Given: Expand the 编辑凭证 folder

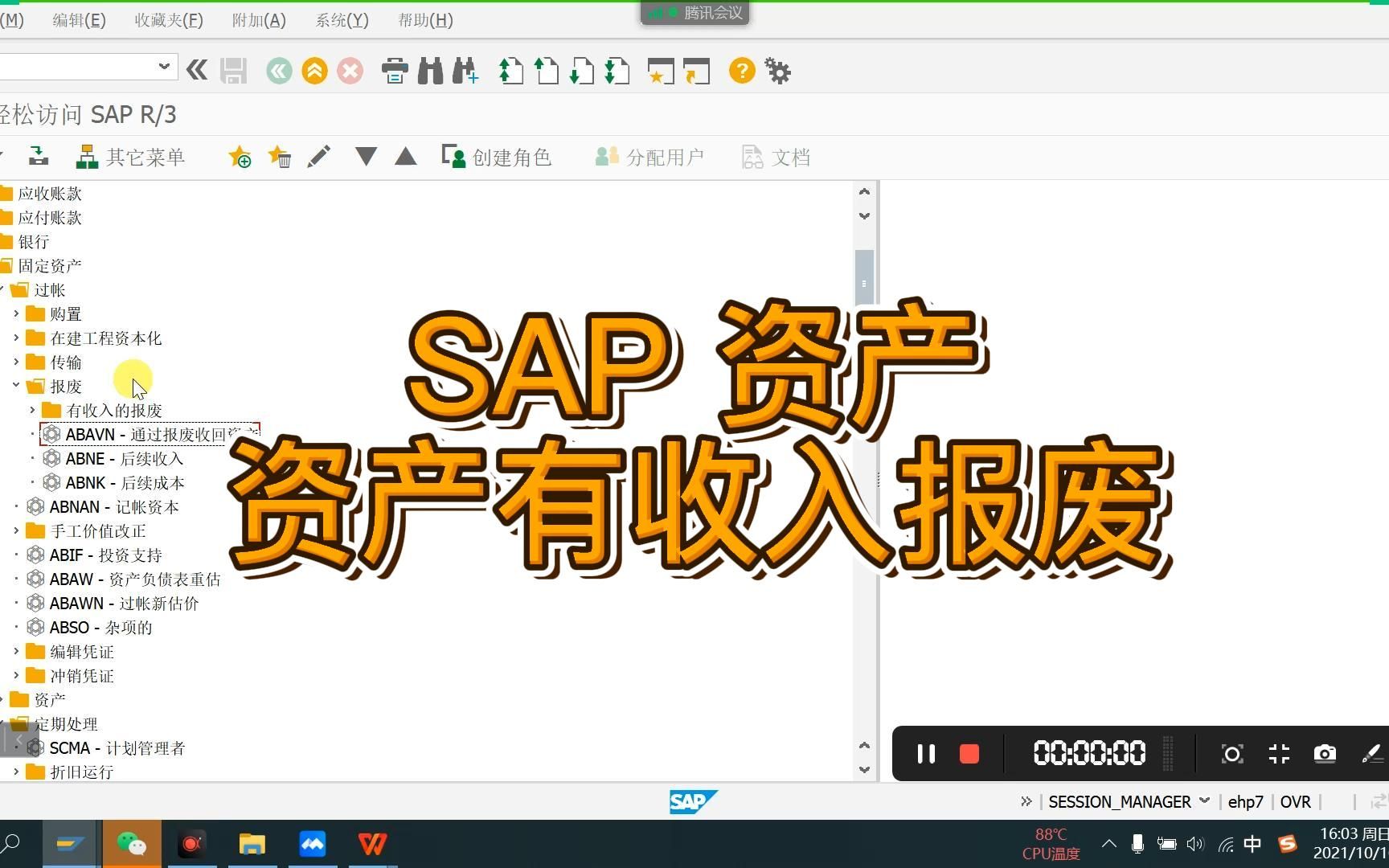Looking at the screenshot, I should (x=16, y=651).
